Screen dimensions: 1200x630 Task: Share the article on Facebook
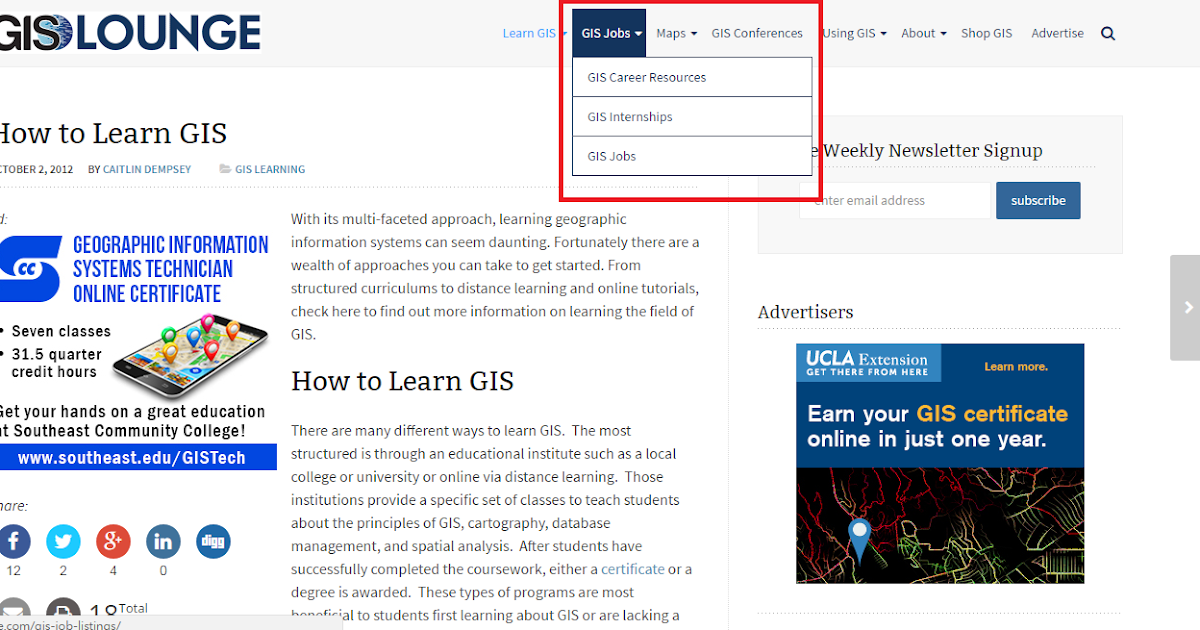coord(13,541)
